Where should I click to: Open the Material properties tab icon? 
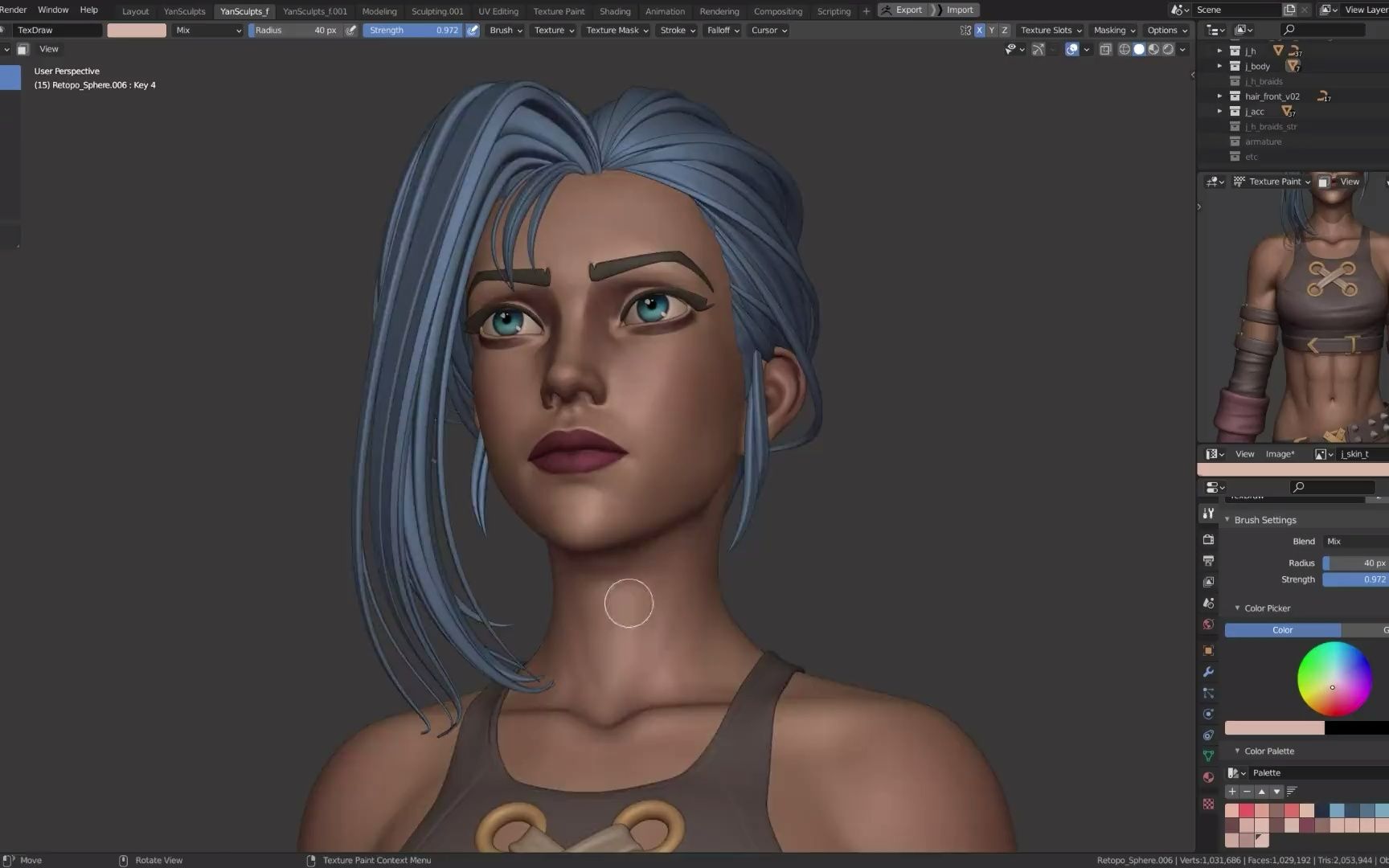pyautogui.click(x=1208, y=777)
